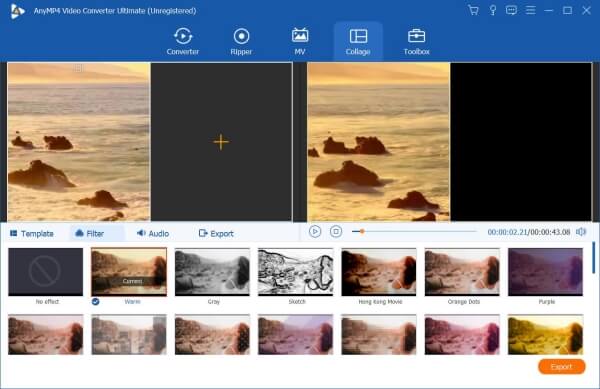Apply the Sketch filter
The height and width of the screenshot is (389, 600).
tap(295, 272)
